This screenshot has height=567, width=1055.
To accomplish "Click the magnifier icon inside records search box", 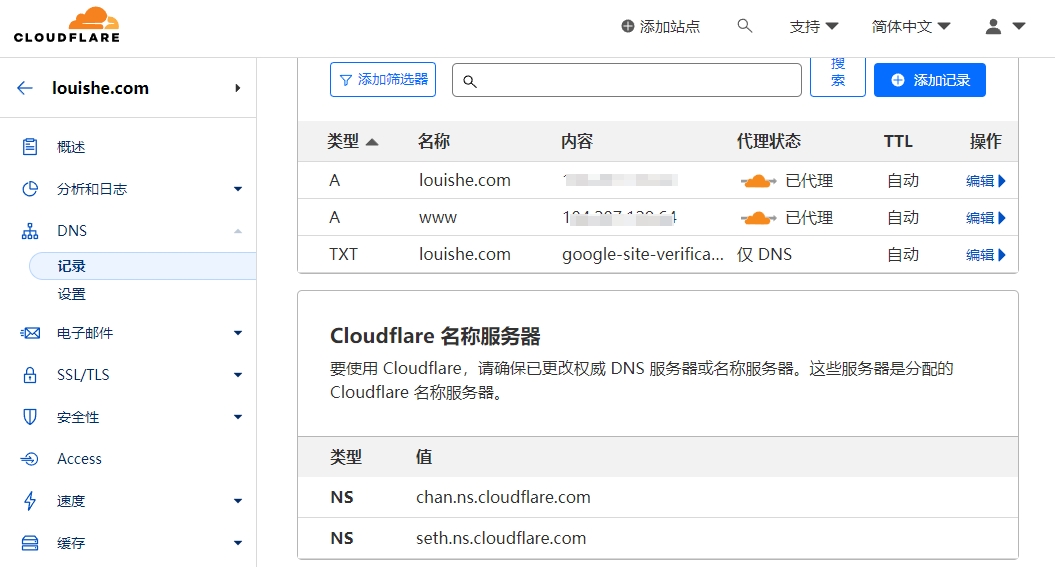I will [470, 81].
